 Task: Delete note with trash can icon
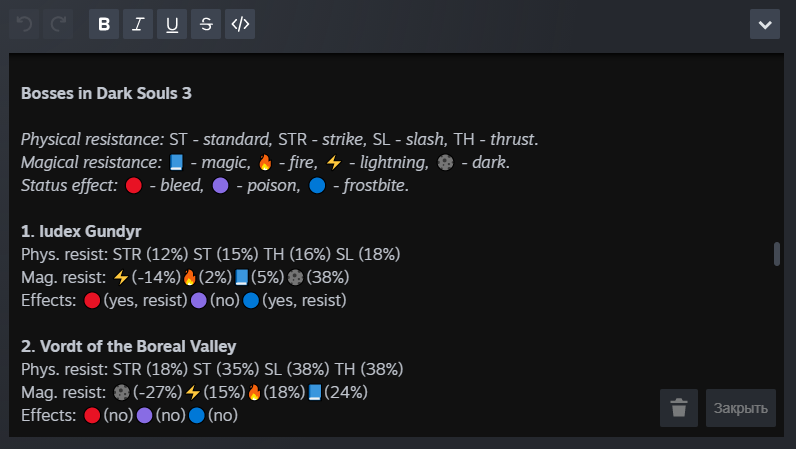coord(679,408)
